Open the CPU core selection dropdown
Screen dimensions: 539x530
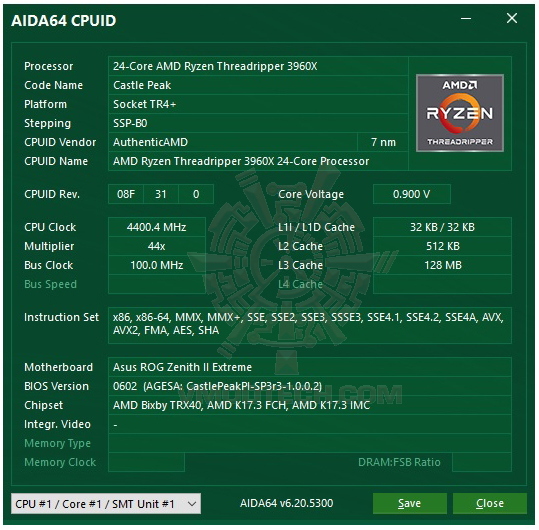point(106,504)
